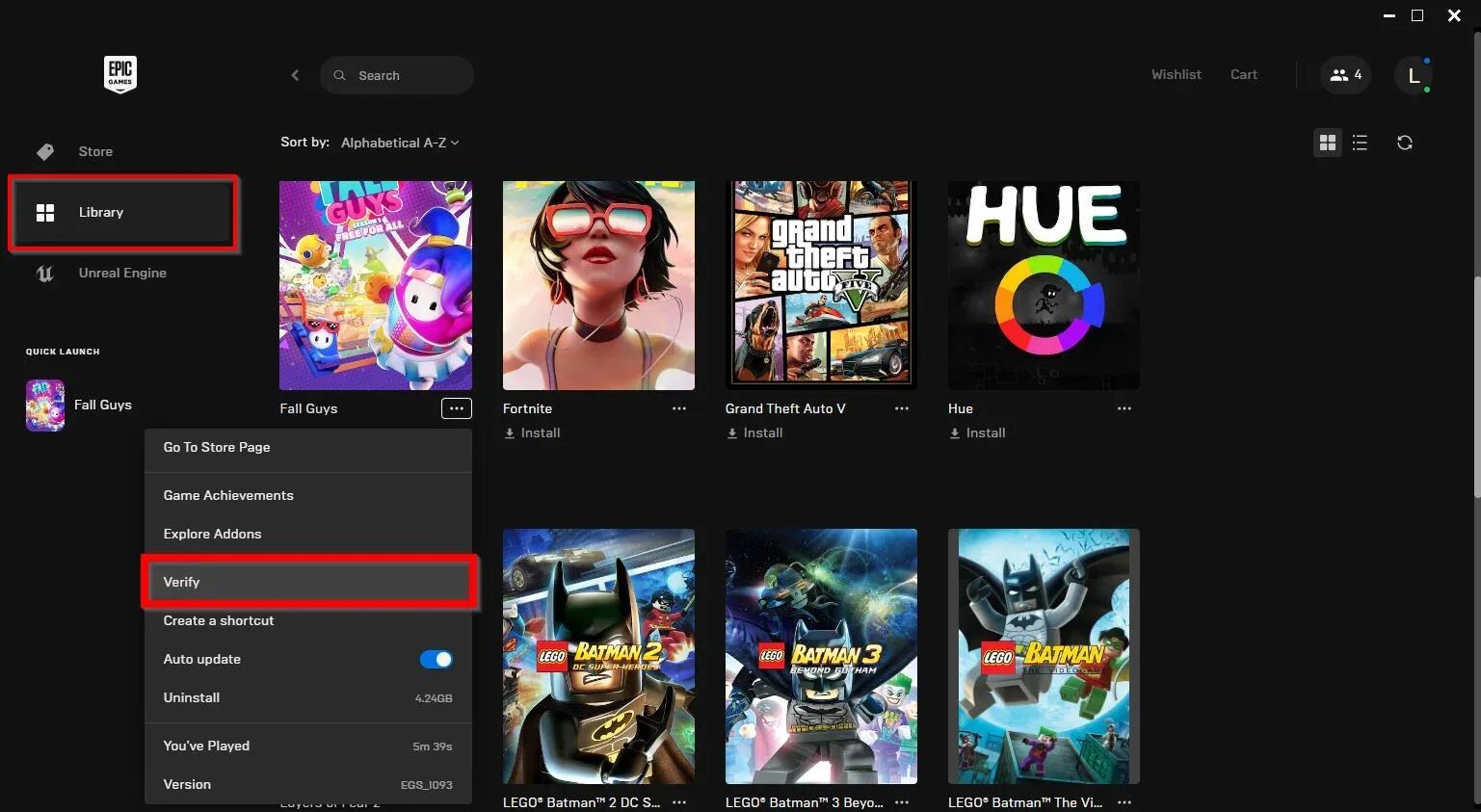Click the You've Played entry
The width and height of the screenshot is (1481, 812).
coord(308,746)
